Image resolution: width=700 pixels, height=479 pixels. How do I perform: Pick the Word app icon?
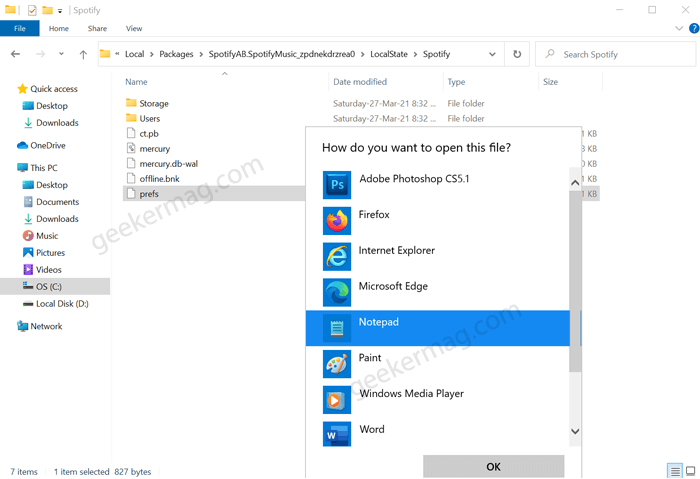click(337, 434)
